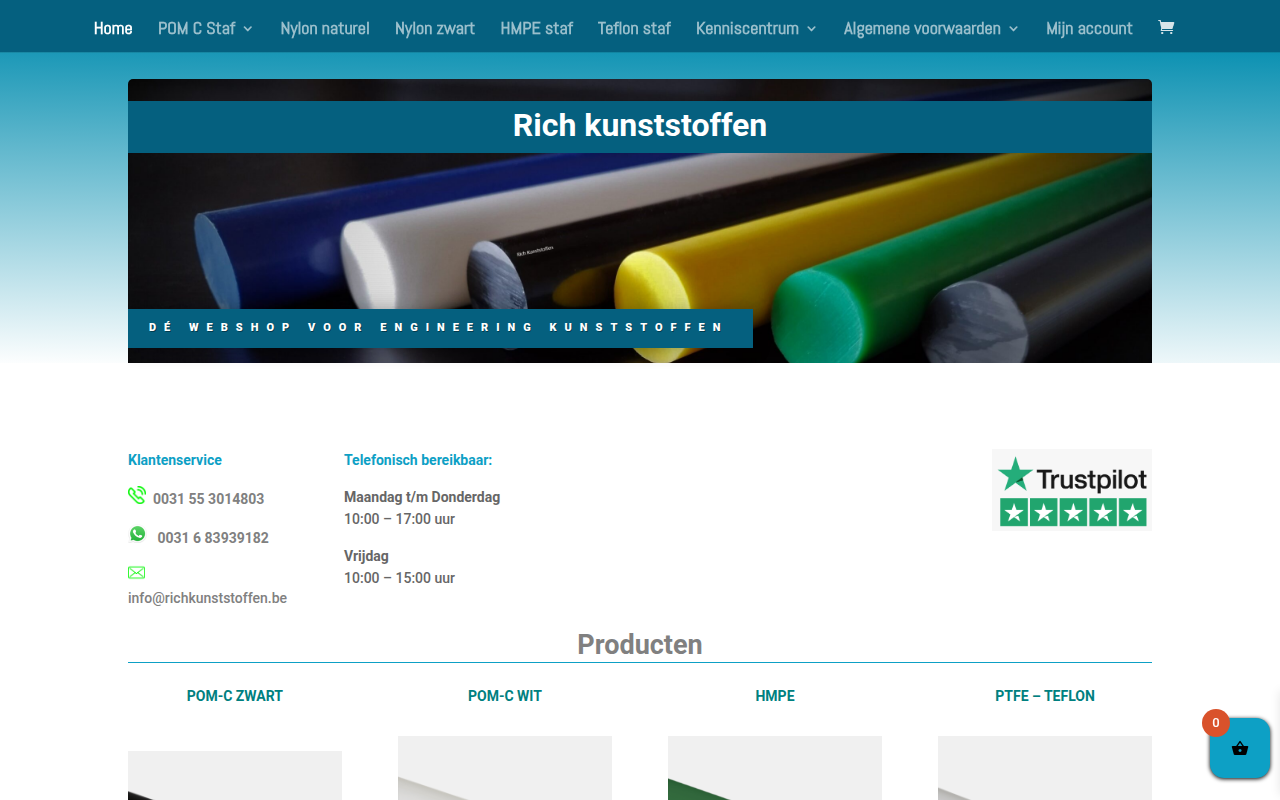Click the WhatsApp icon beside 0031 6 83939182
The width and height of the screenshot is (1280, 800).
pyautogui.click(x=137, y=534)
